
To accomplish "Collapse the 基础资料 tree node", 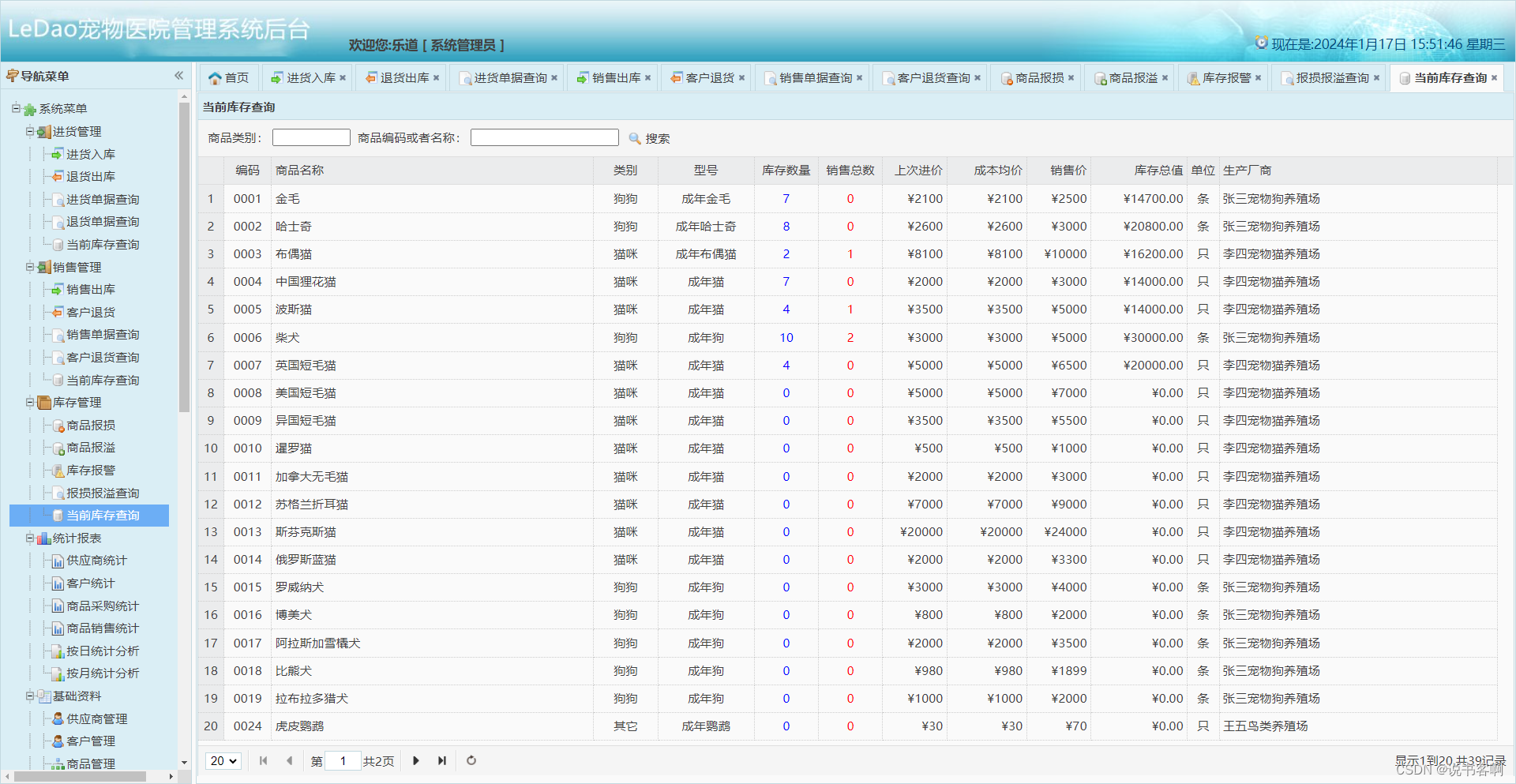I will point(30,696).
